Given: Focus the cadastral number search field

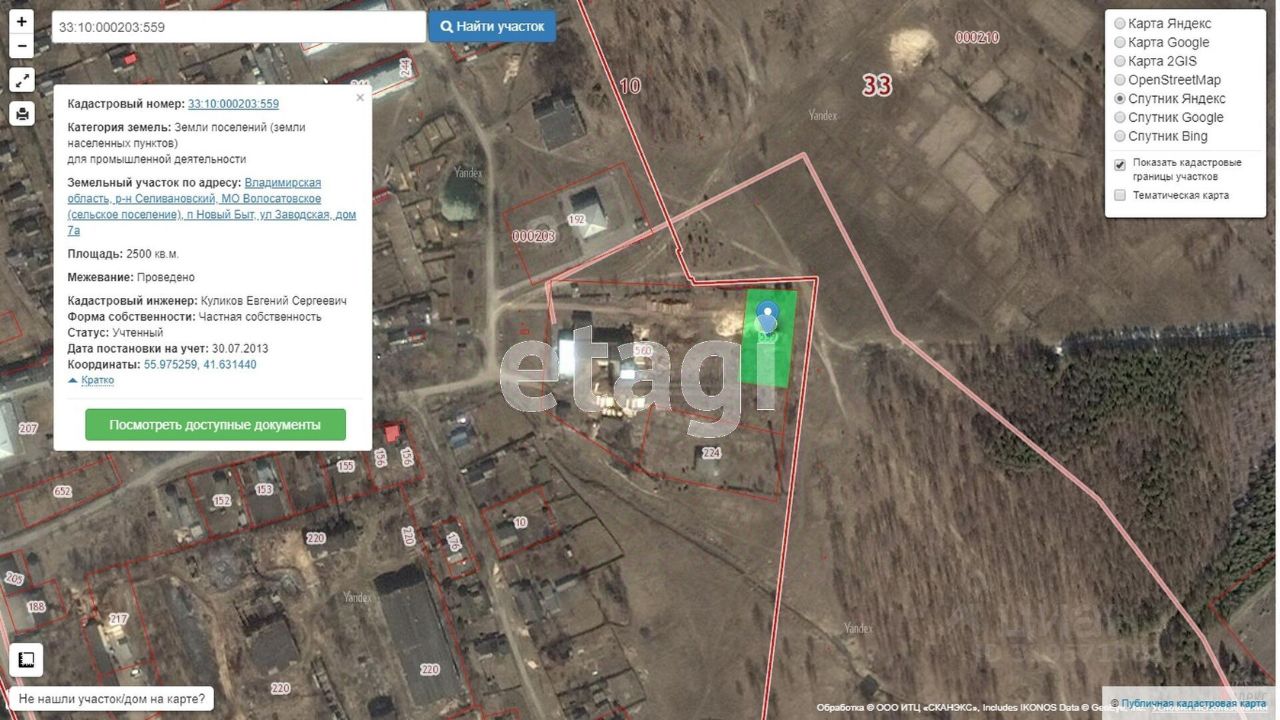Looking at the screenshot, I should pos(238,27).
